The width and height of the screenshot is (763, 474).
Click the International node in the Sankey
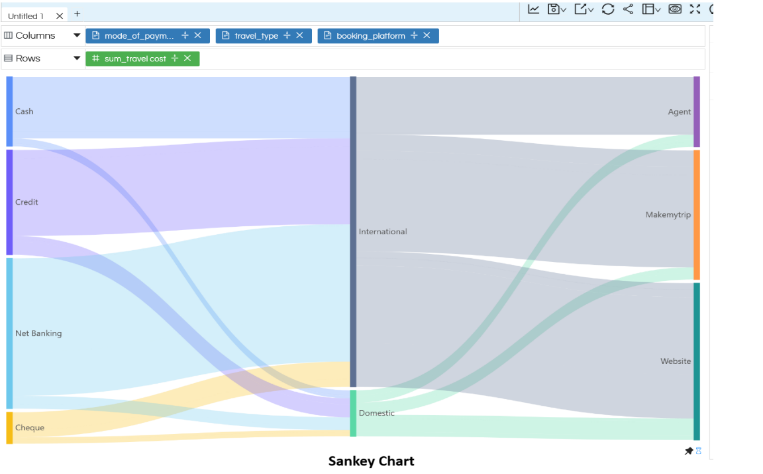[353, 231]
